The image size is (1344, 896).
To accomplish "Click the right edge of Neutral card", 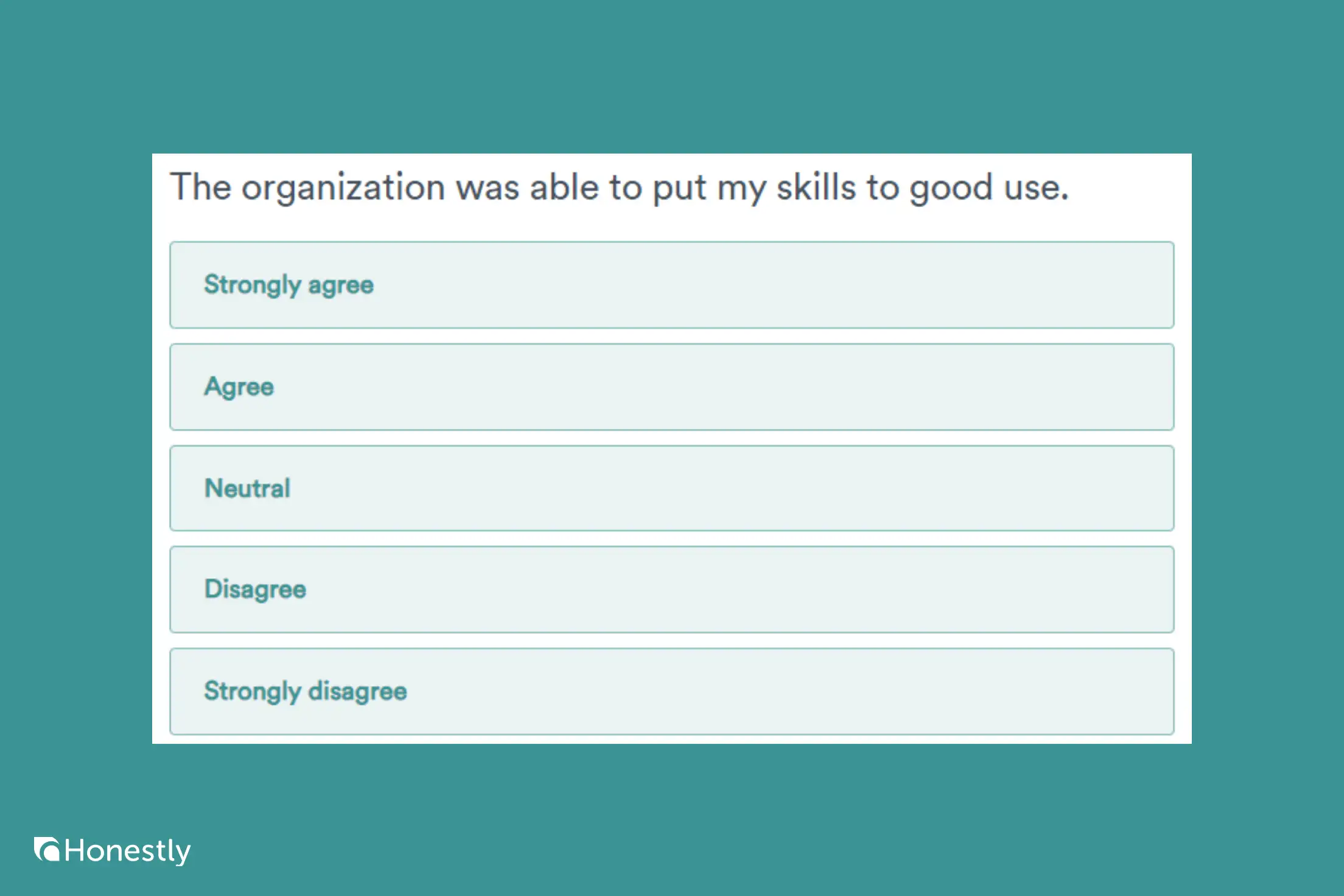I will click(x=1169, y=488).
